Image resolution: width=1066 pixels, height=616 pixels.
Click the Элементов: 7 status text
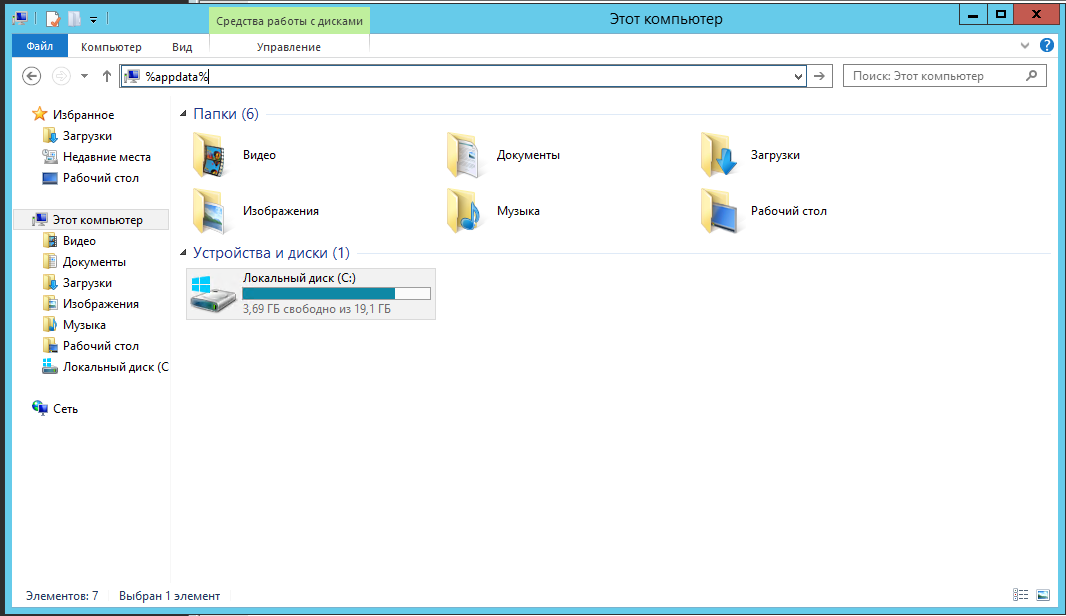coord(62,596)
